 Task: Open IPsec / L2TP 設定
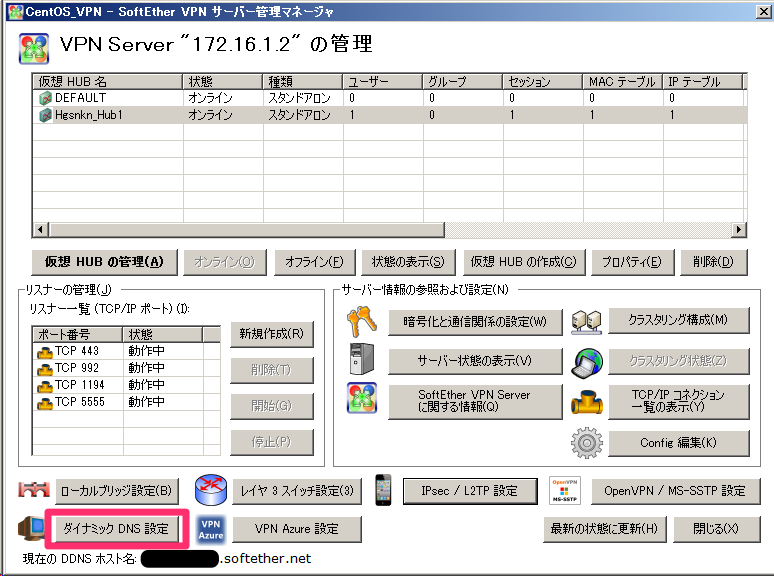[470, 491]
